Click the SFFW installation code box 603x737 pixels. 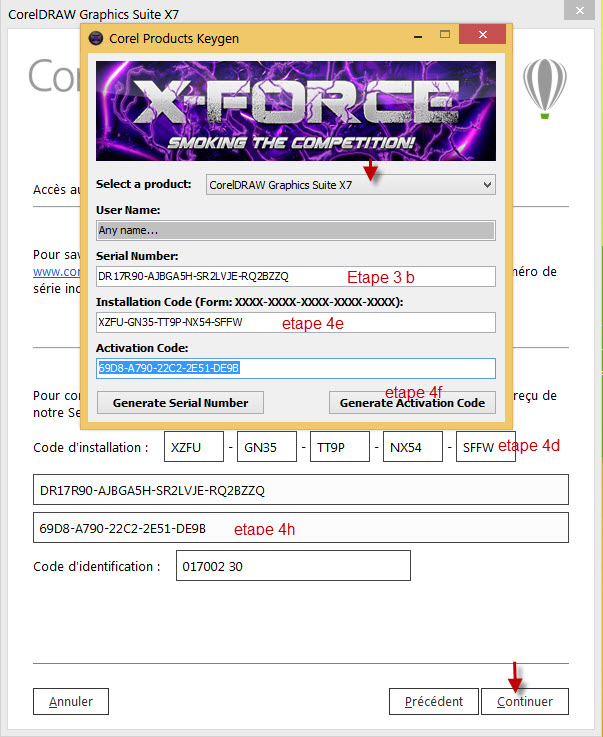pyautogui.click(x=476, y=447)
